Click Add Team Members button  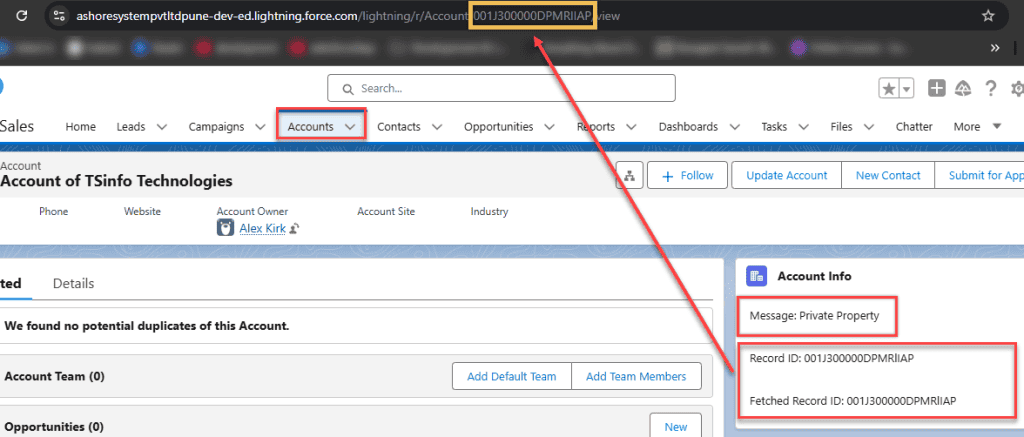[636, 376]
